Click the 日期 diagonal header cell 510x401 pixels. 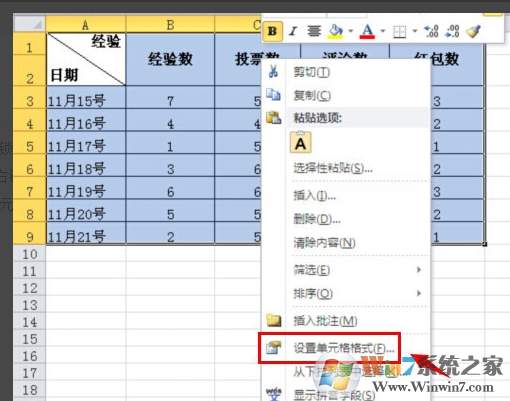[86, 59]
